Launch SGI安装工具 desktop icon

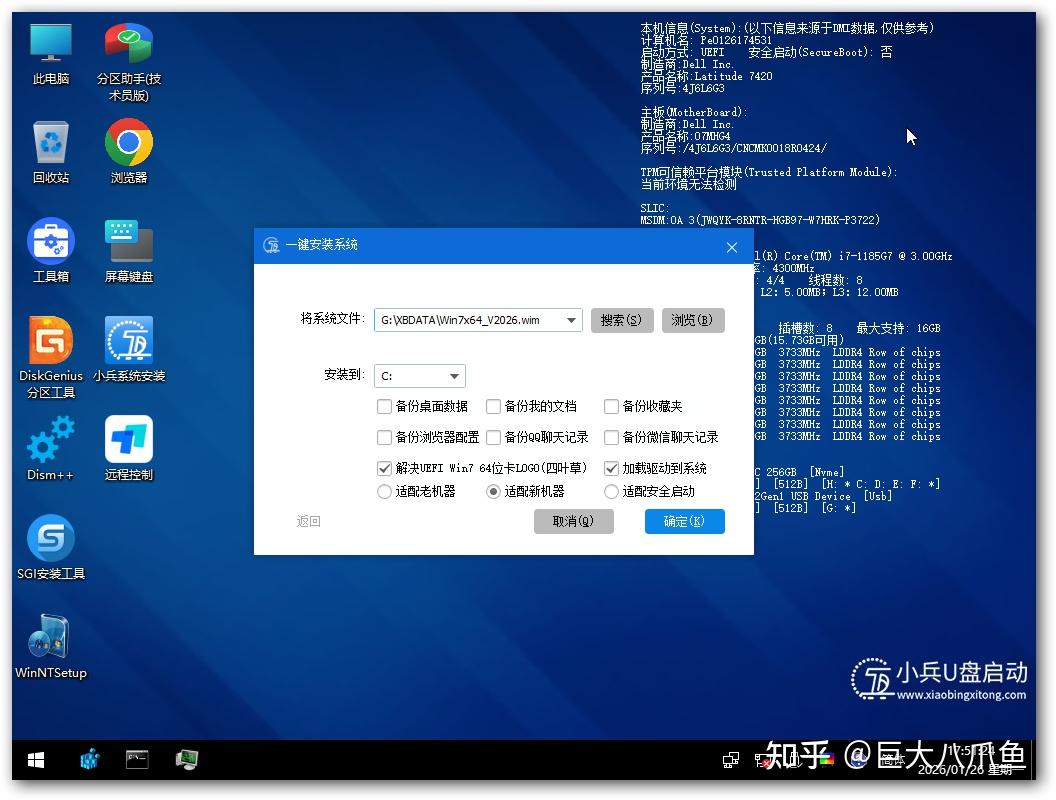(51, 547)
